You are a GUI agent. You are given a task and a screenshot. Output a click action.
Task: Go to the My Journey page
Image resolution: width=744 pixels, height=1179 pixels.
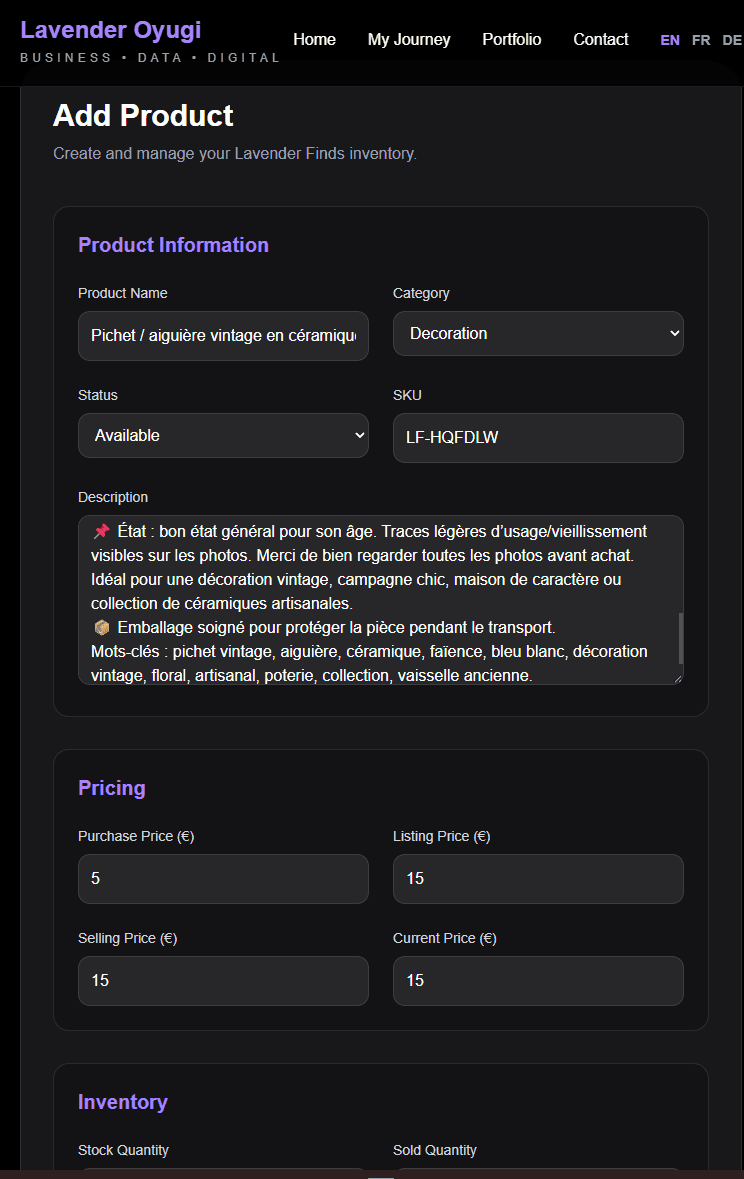pos(408,39)
